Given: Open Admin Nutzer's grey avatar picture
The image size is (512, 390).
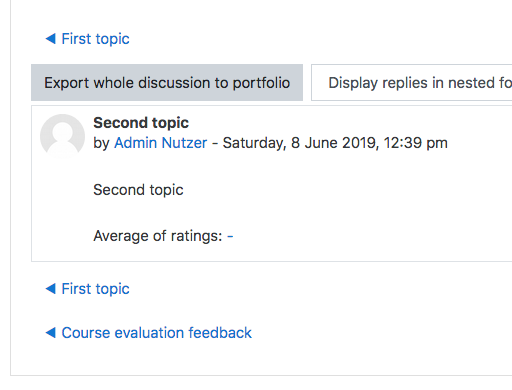Looking at the screenshot, I should click(x=62, y=136).
